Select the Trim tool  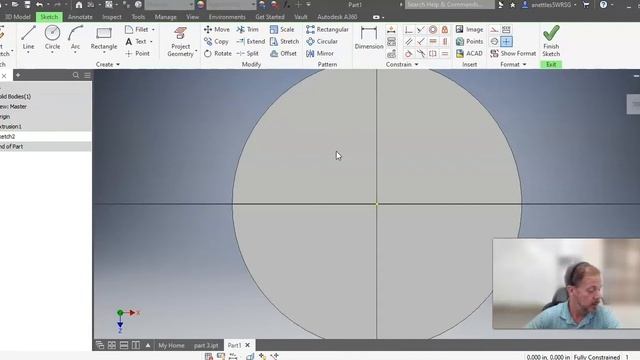(248, 29)
